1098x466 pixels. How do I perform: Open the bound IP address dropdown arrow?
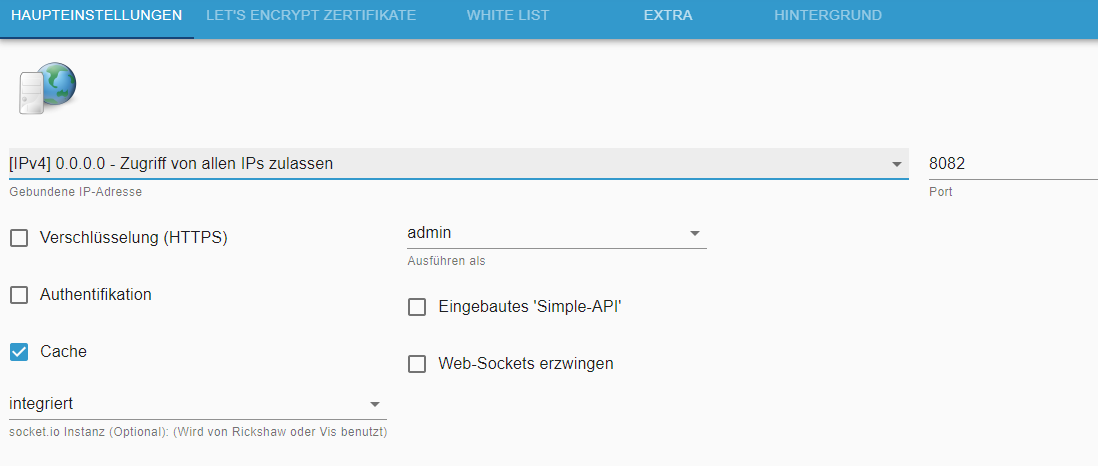pos(896,164)
